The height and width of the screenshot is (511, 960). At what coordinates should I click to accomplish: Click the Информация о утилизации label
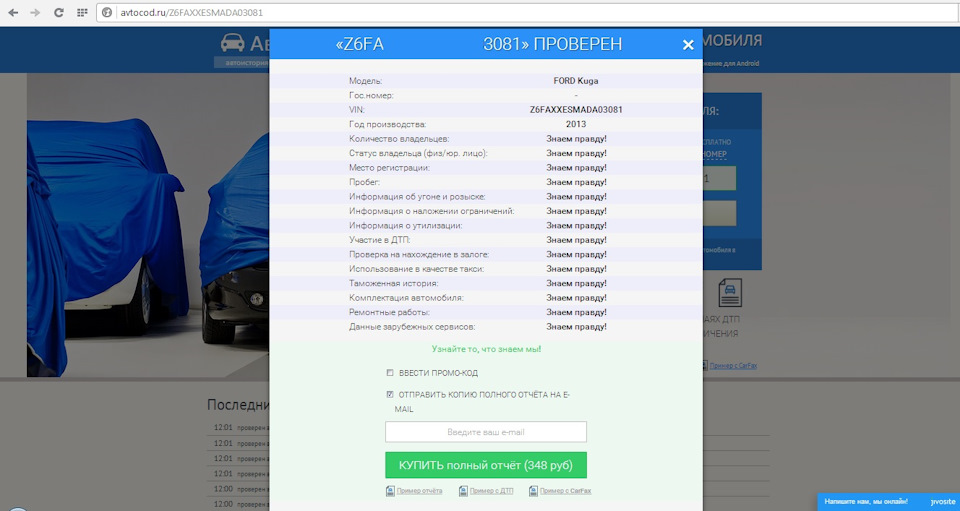(405, 226)
